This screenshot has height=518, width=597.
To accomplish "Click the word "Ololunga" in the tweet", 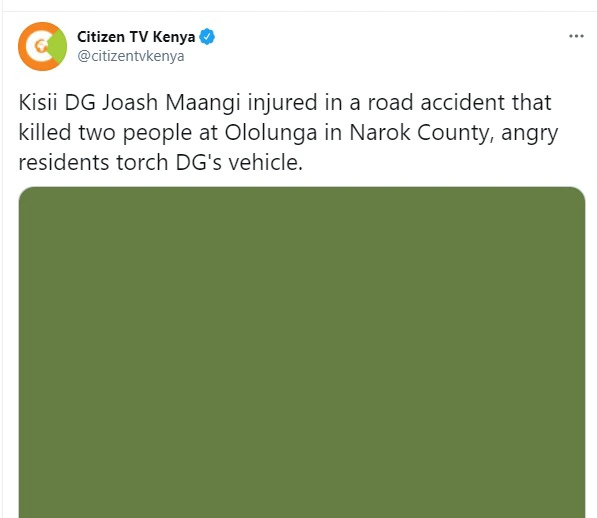I will coord(271,133).
